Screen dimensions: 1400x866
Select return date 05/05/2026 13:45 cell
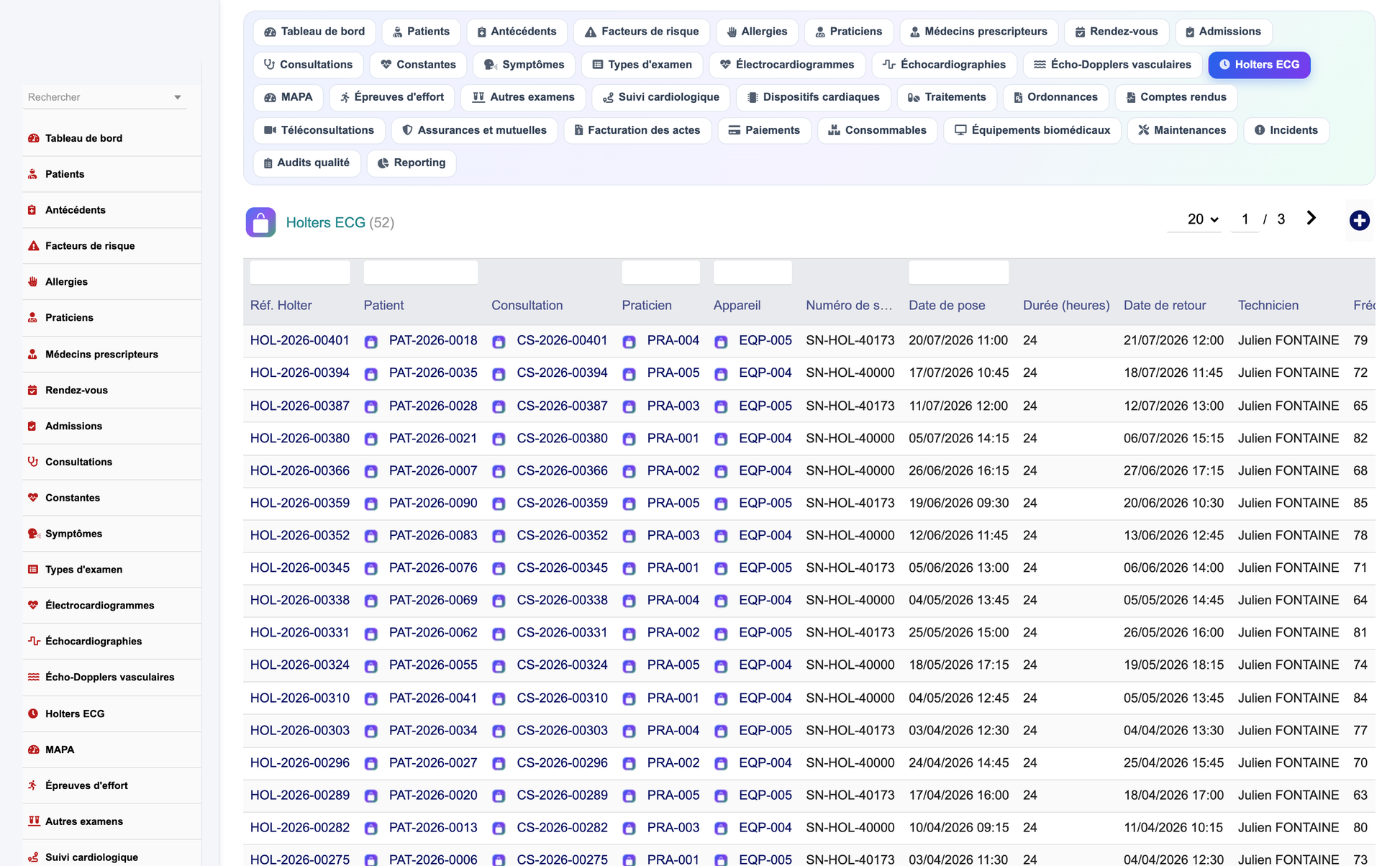pyautogui.click(x=1173, y=698)
